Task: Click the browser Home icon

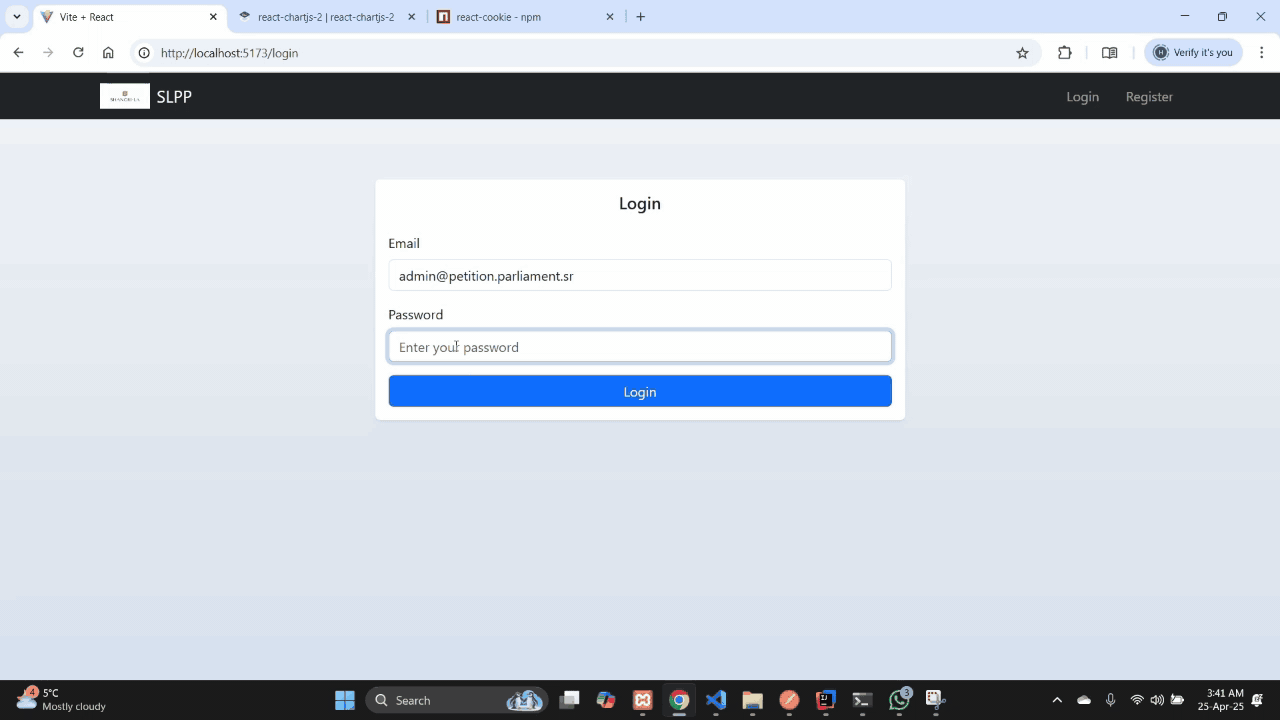Action: point(108,53)
